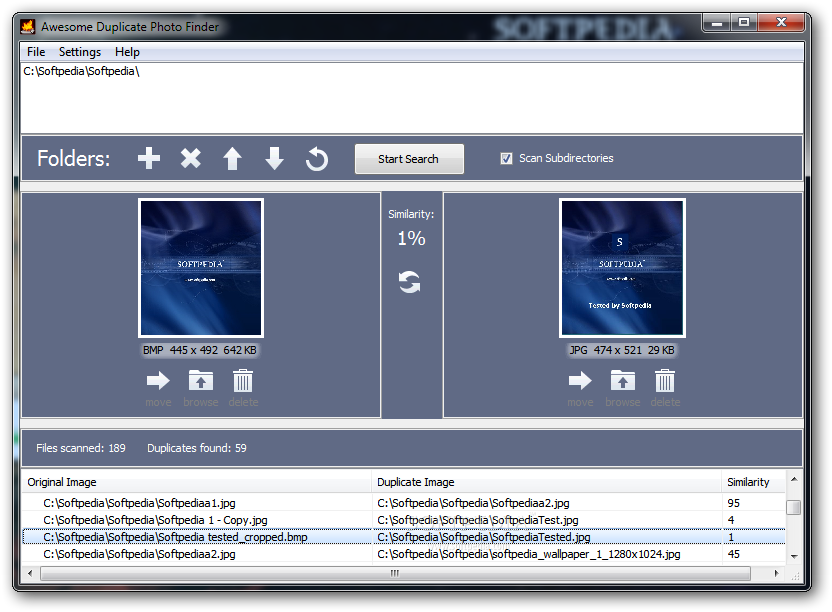Screen dimensions: 832x612
Task: Remove the folder with the X icon
Action: pos(190,158)
